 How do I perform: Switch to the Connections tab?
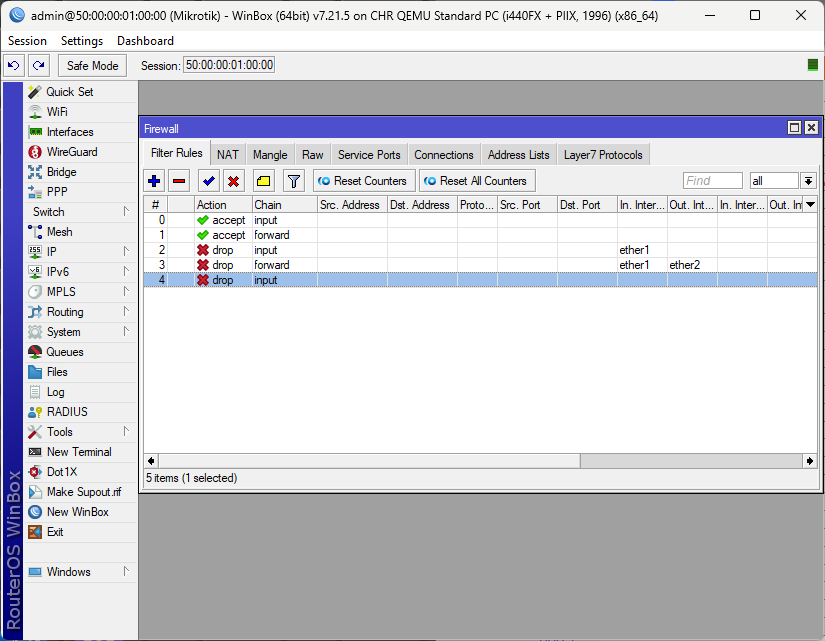tap(444, 155)
